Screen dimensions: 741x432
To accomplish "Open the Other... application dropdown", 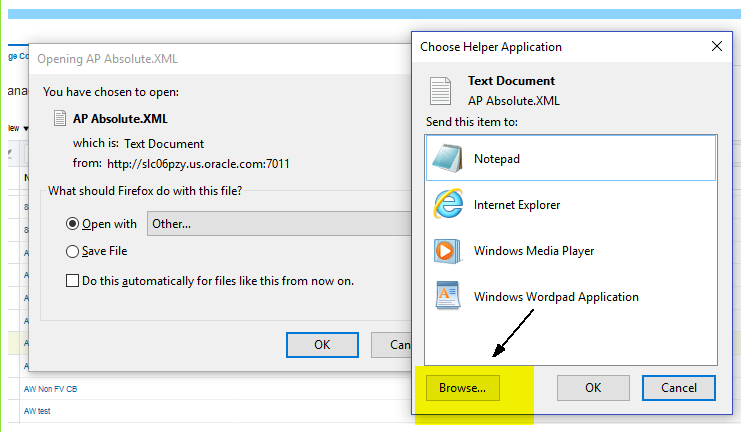I will 279,224.
